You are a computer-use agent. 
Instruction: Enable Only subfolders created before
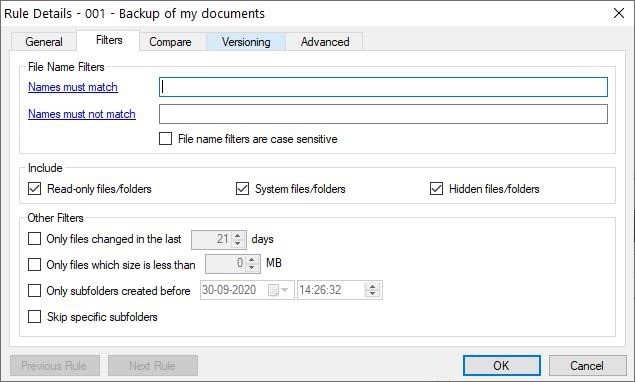pos(34,291)
